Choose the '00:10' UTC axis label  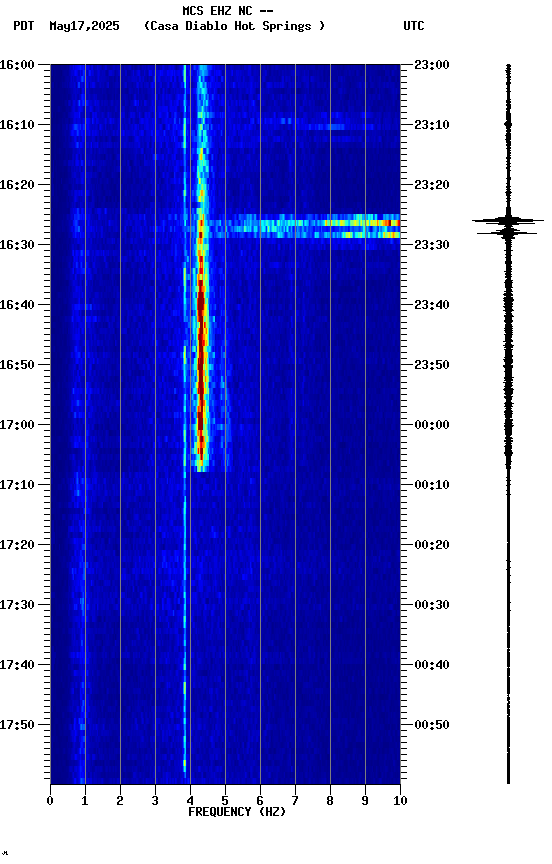coord(432,485)
